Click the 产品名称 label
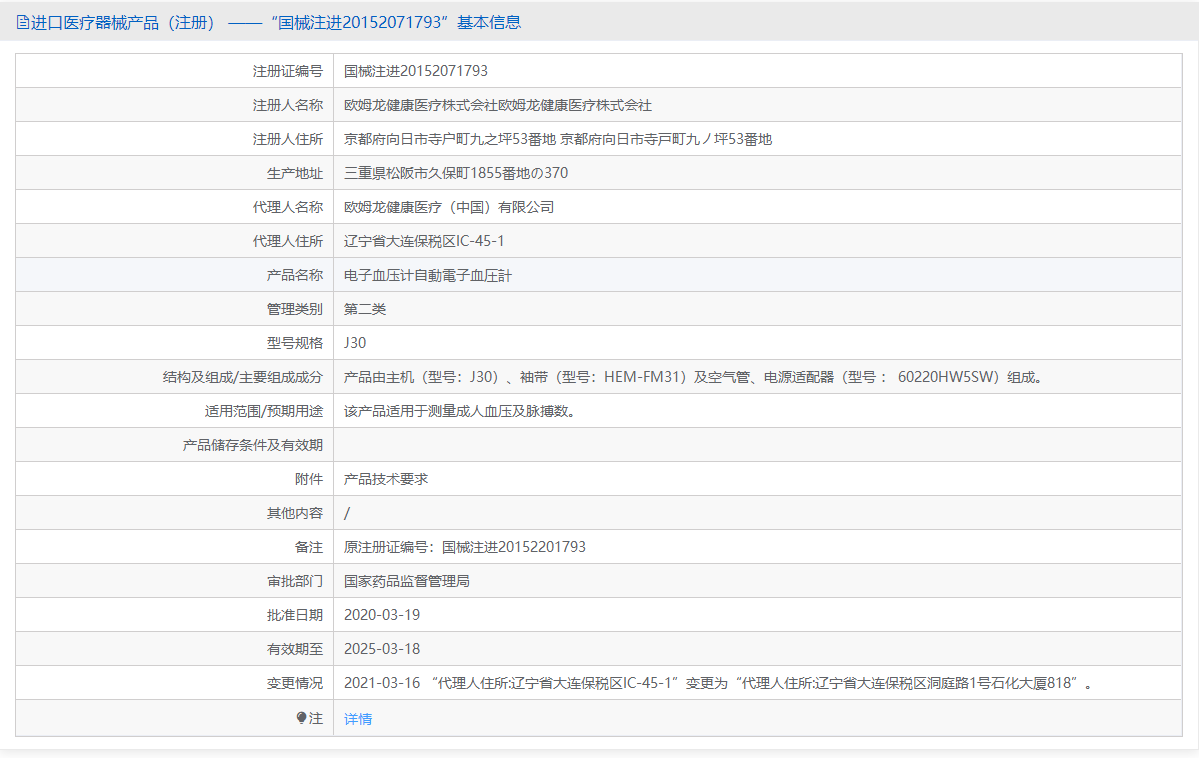Viewport: 1199px width, 758px height. (294, 275)
